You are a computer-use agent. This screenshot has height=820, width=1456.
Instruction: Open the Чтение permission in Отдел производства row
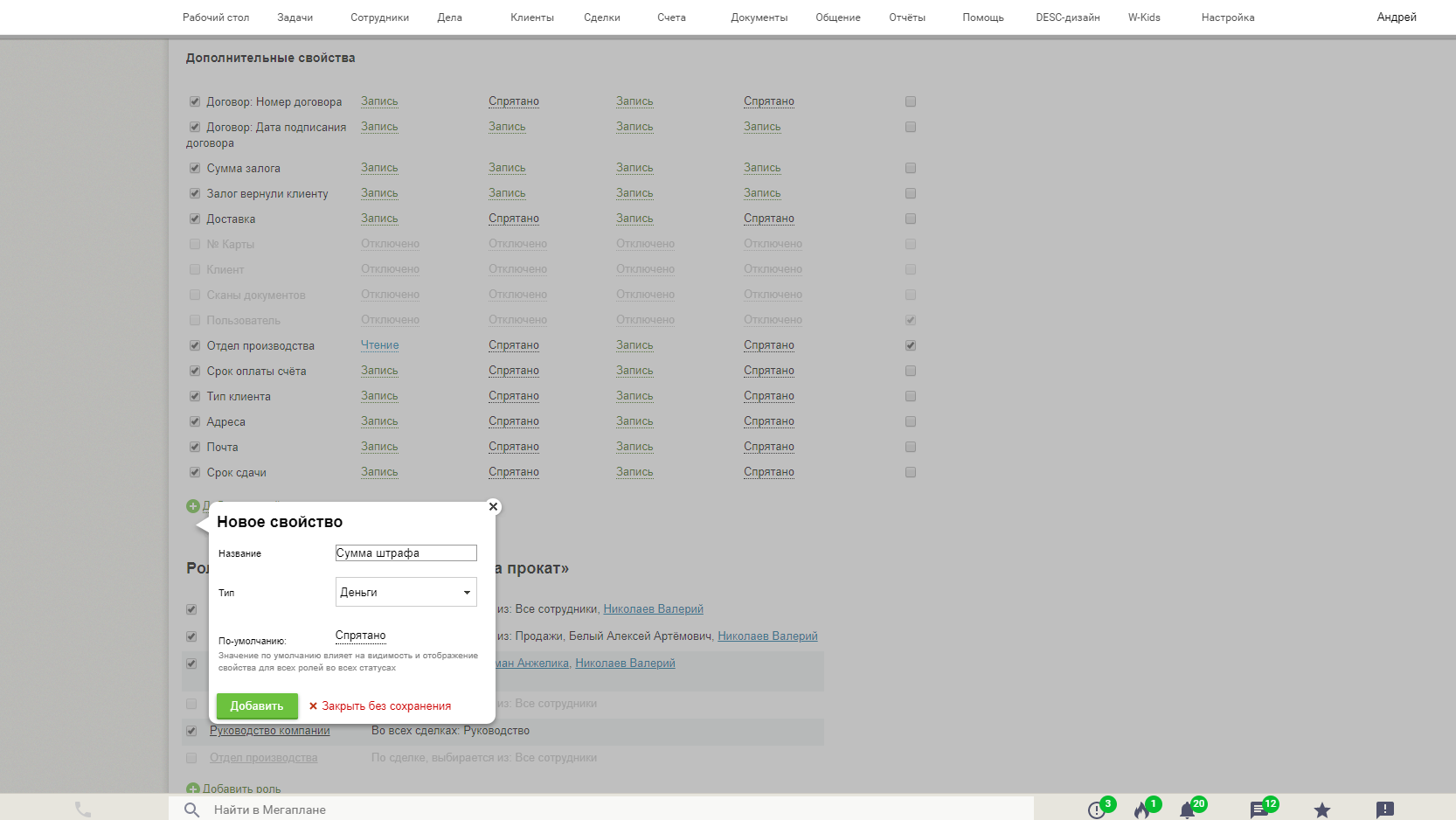(x=379, y=345)
